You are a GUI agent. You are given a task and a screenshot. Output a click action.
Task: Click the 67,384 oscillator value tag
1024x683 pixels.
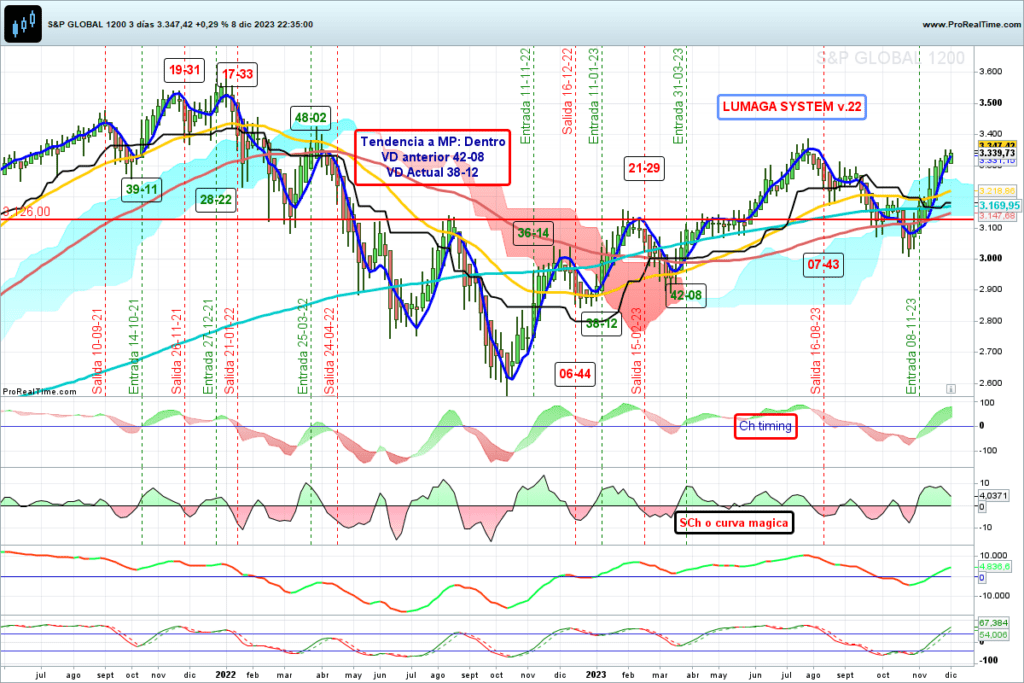tap(994, 624)
